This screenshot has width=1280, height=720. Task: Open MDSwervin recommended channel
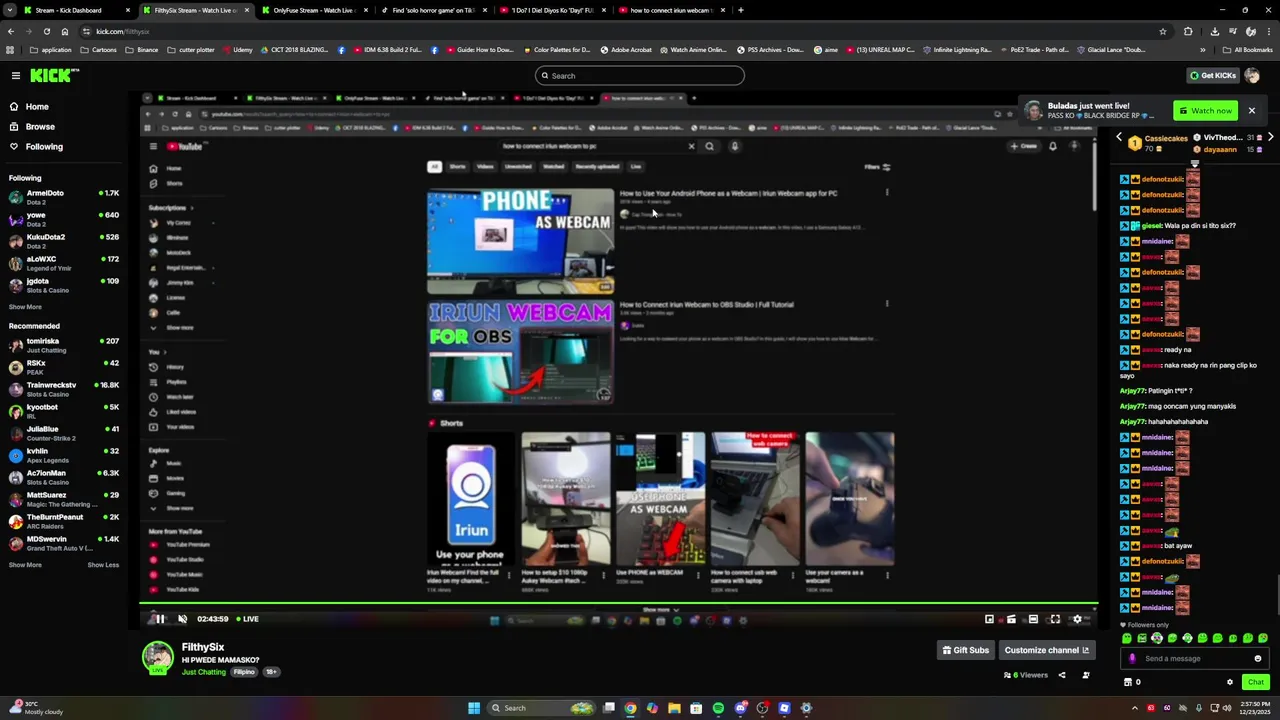pos(64,543)
